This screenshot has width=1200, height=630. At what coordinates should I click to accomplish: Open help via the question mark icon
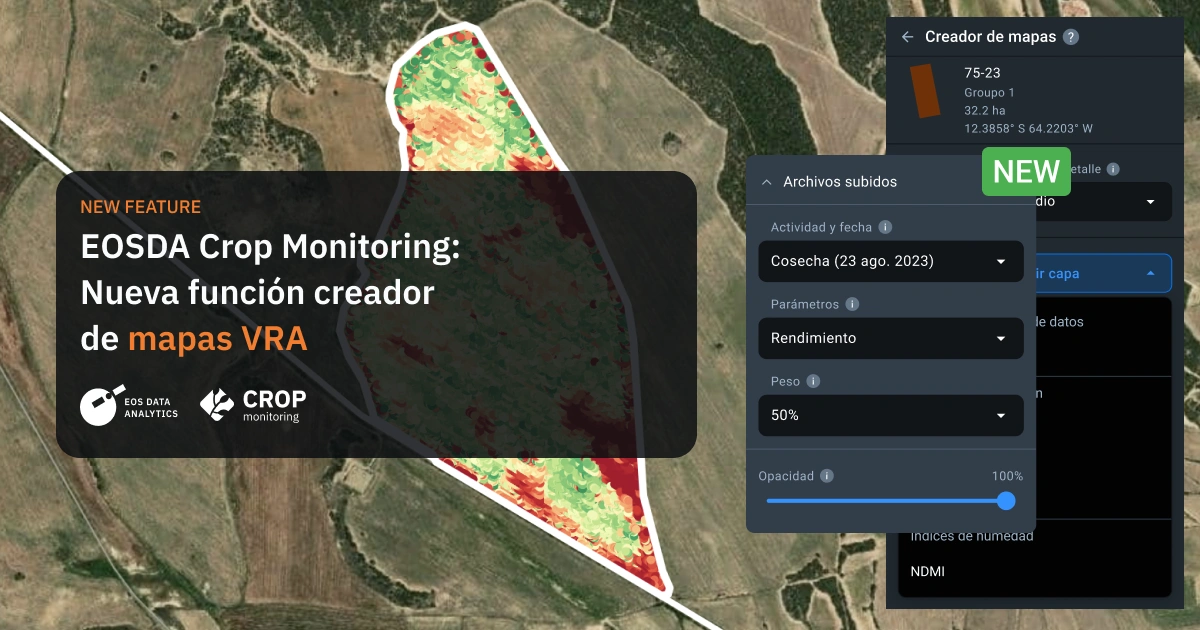[1072, 36]
